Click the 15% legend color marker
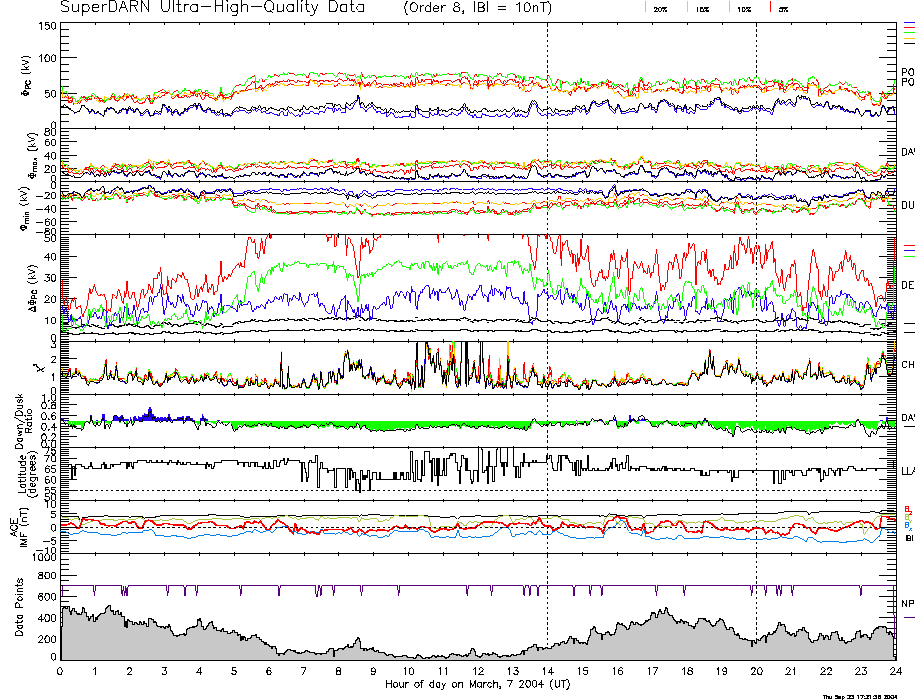The height and width of the screenshot is (700, 915). (688, 8)
